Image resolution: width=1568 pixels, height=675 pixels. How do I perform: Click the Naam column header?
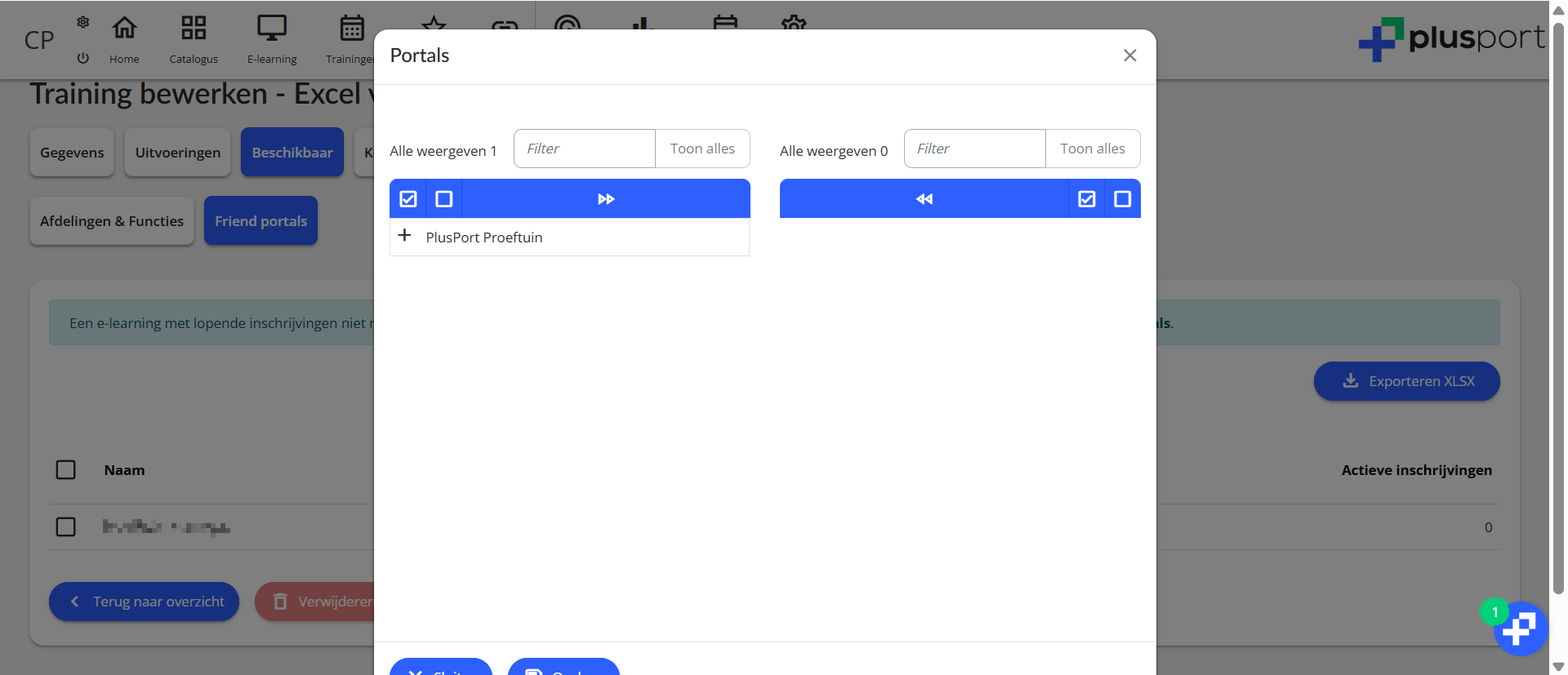(124, 470)
